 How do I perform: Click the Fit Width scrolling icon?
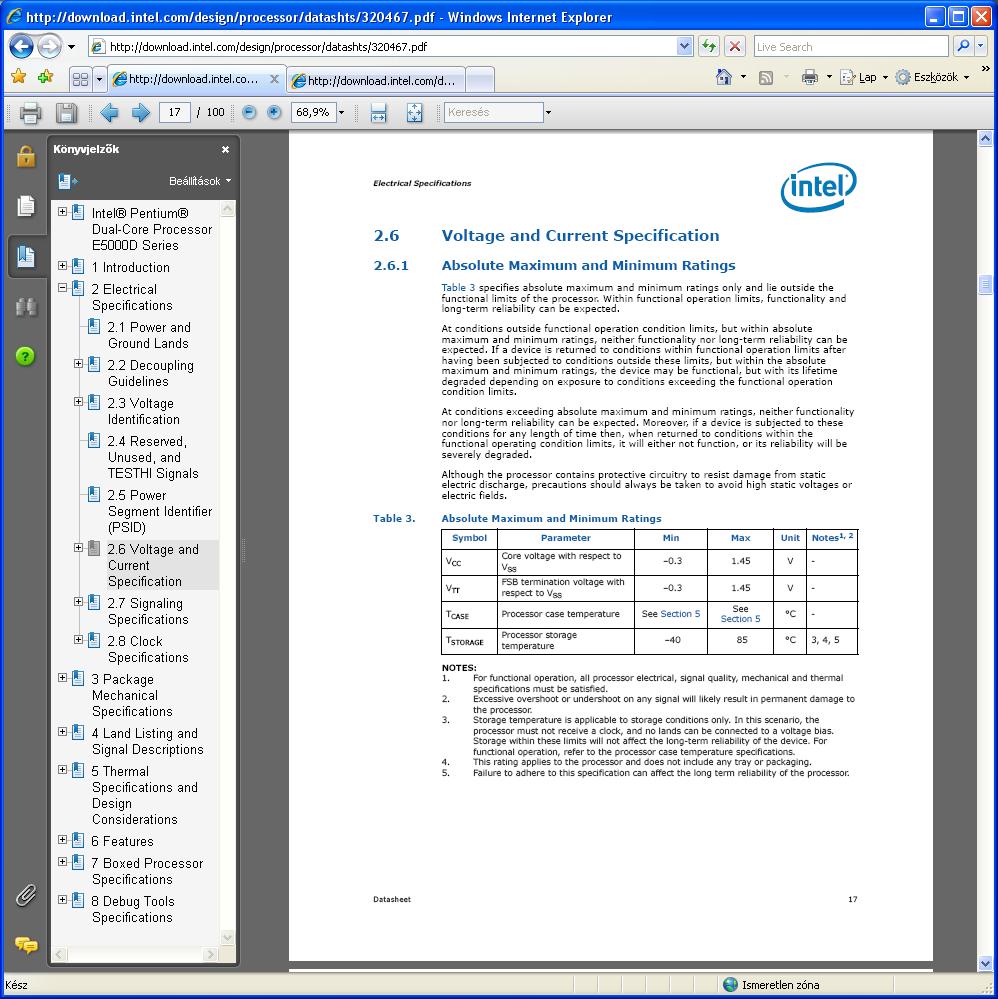(x=379, y=113)
